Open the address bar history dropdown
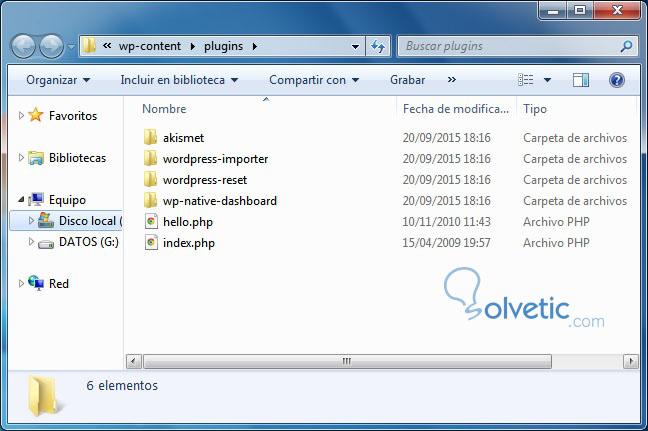Screen dimensions: 648x431 [355, 46]
